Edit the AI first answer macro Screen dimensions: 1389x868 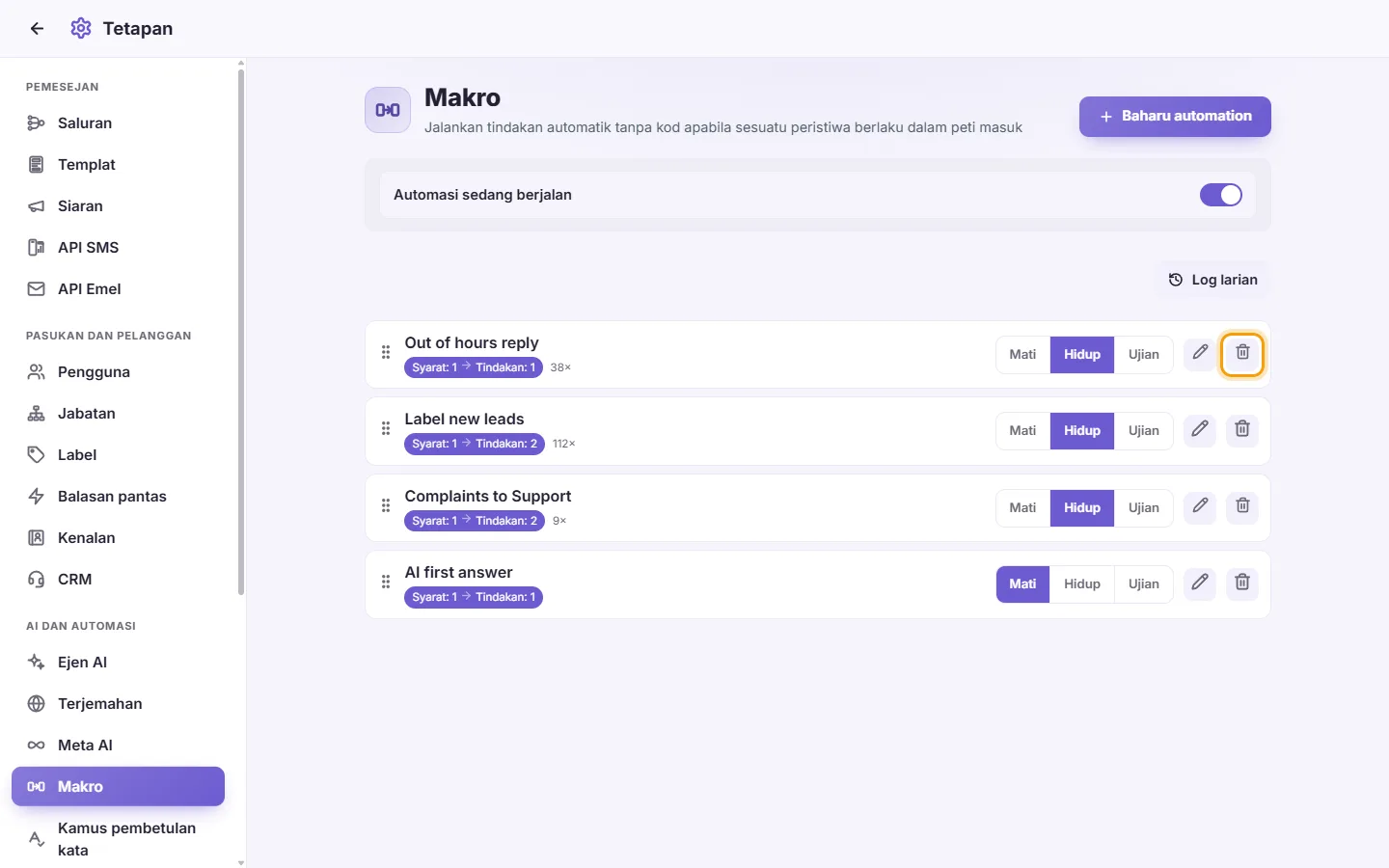coord(1200,583)
